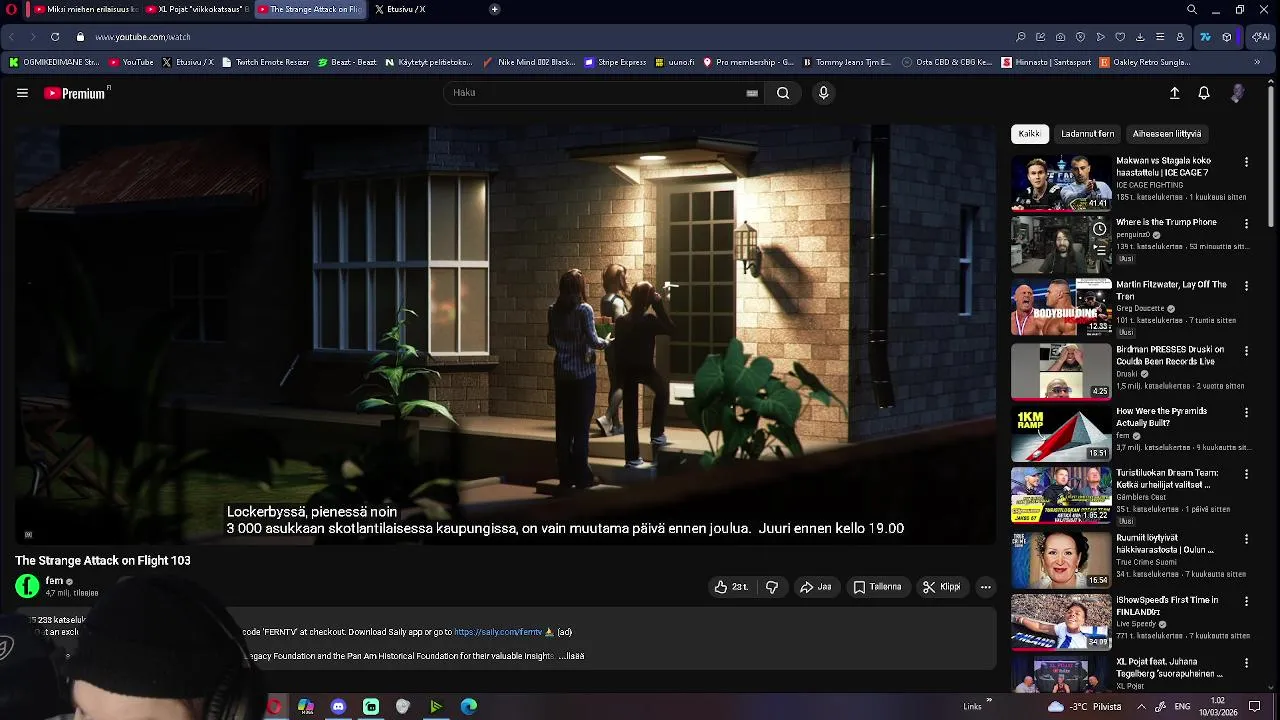Open options for Ruumiit löytyivät video
Image resolution: width=1280 pixels, height=720 pixels.
(1246, 539)
